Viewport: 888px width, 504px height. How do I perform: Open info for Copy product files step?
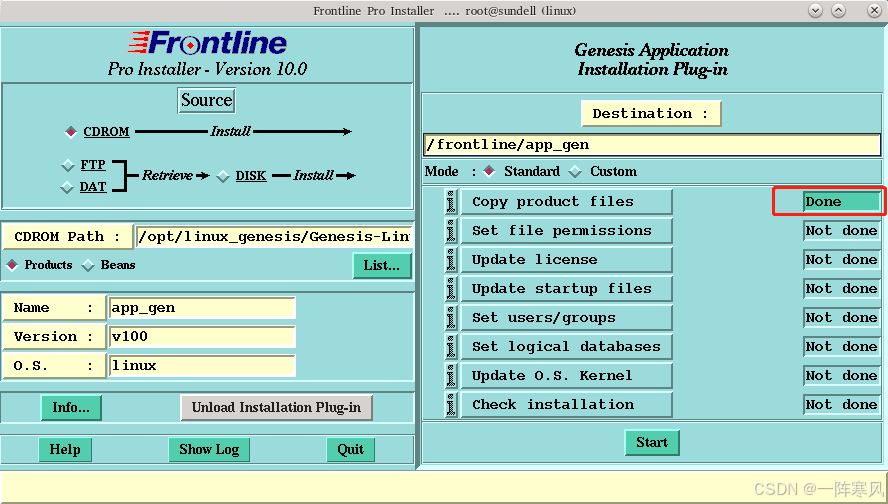(451, 202)
